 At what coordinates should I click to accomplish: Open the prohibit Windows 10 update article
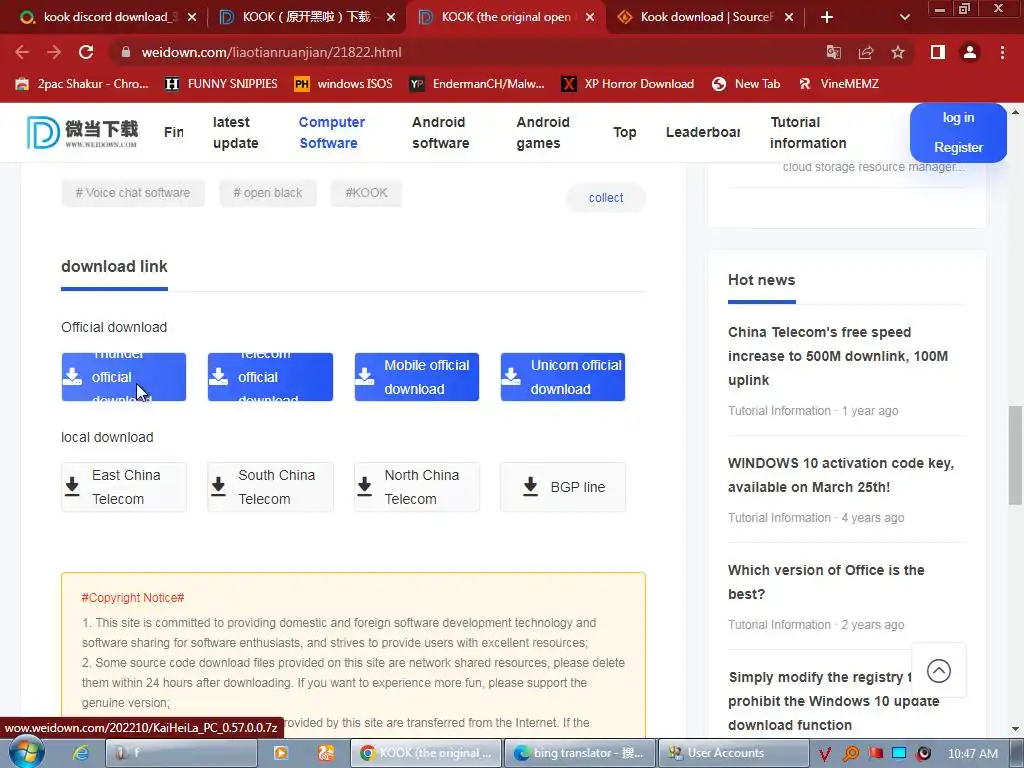[833, 701]
